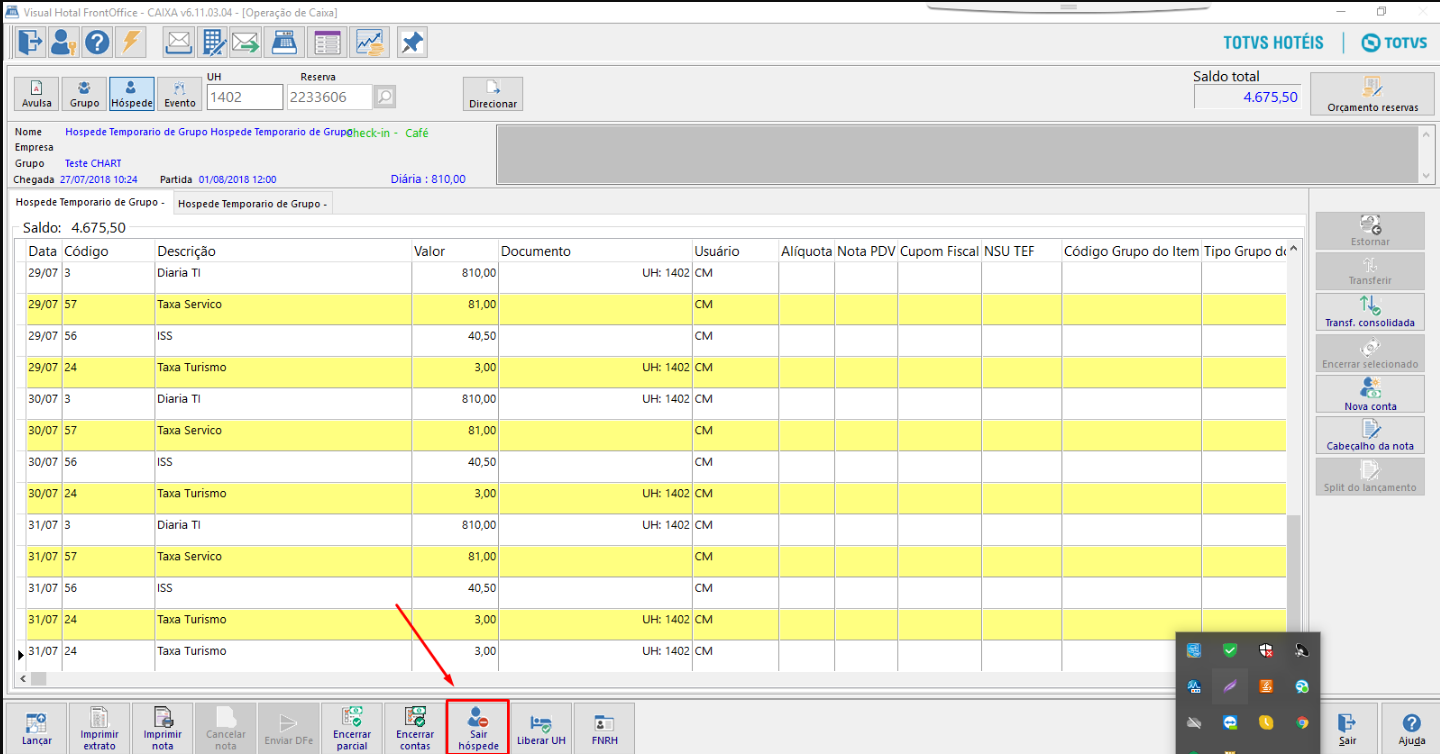Click the Nova conta button
Screen dimensions: 1440x754
(1369, 394)
